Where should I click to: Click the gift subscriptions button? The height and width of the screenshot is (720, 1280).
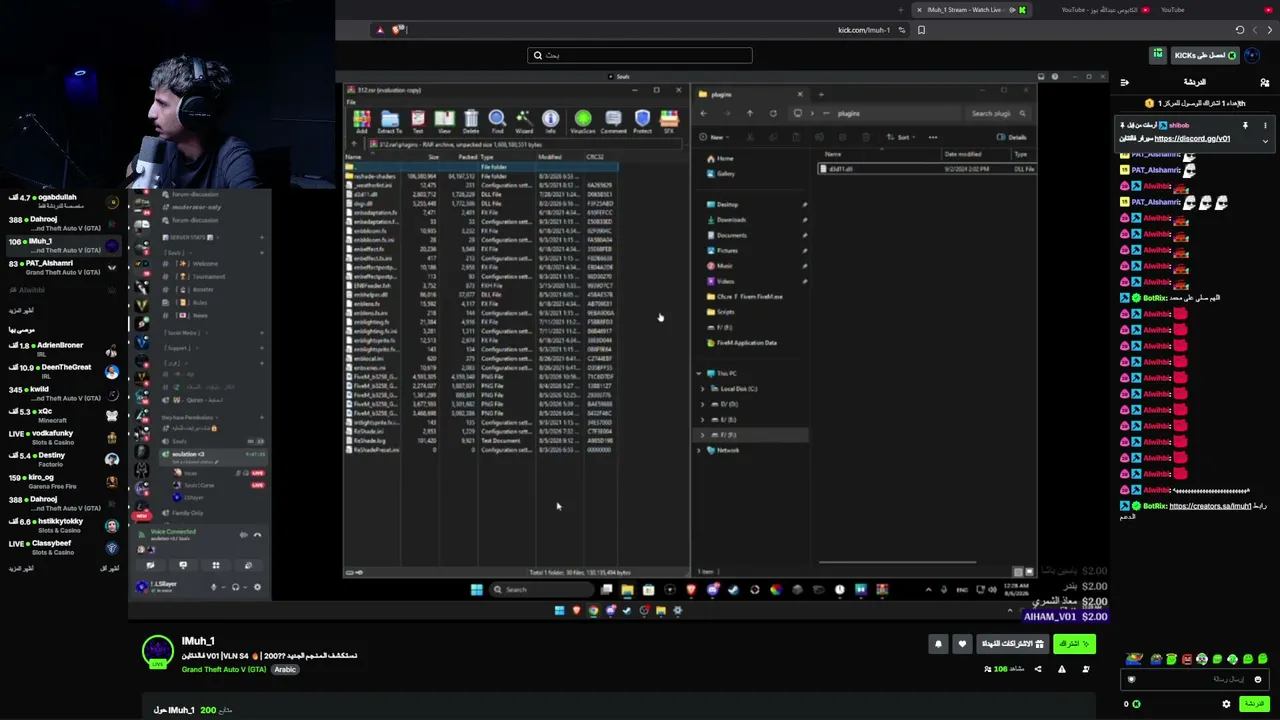click(1012, 644)
